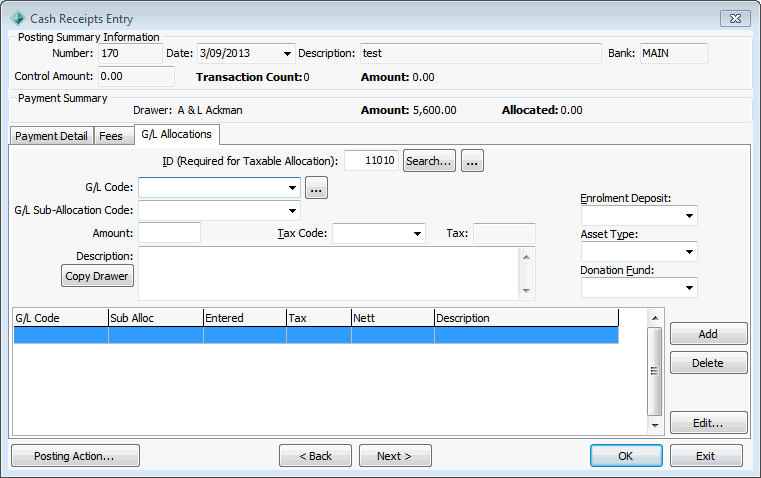The width and height of the screenshot is (761, 478).
Task: Select the G/L Allocations tab
Action: pos(177,134)
